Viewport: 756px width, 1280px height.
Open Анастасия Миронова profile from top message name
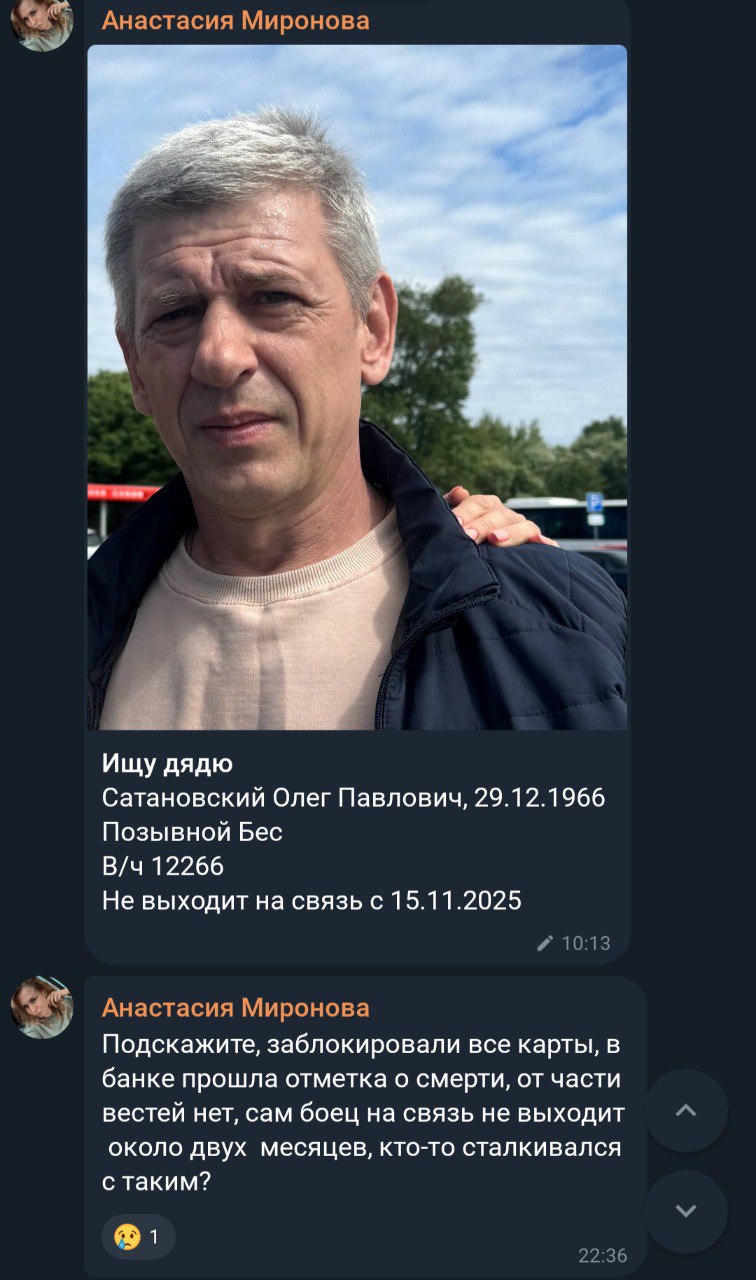pos(236,20)
